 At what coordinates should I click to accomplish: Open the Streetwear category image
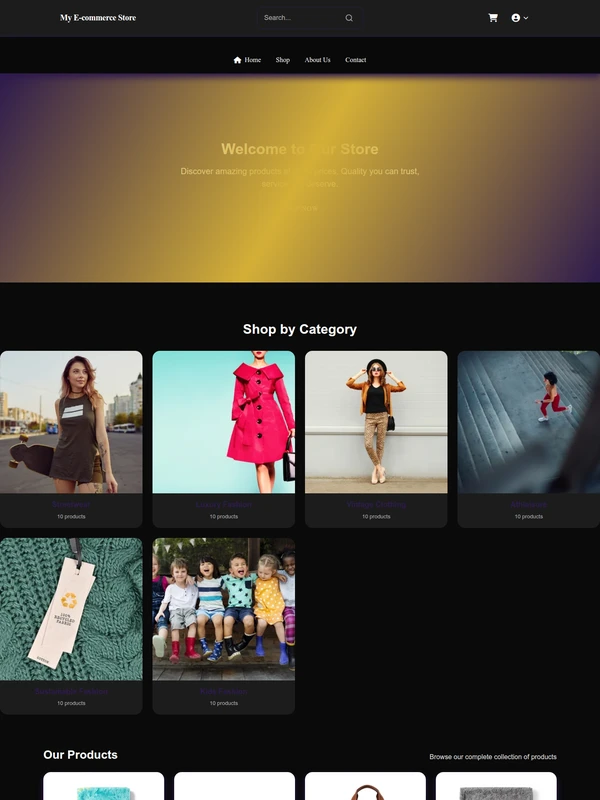point(71,422)
